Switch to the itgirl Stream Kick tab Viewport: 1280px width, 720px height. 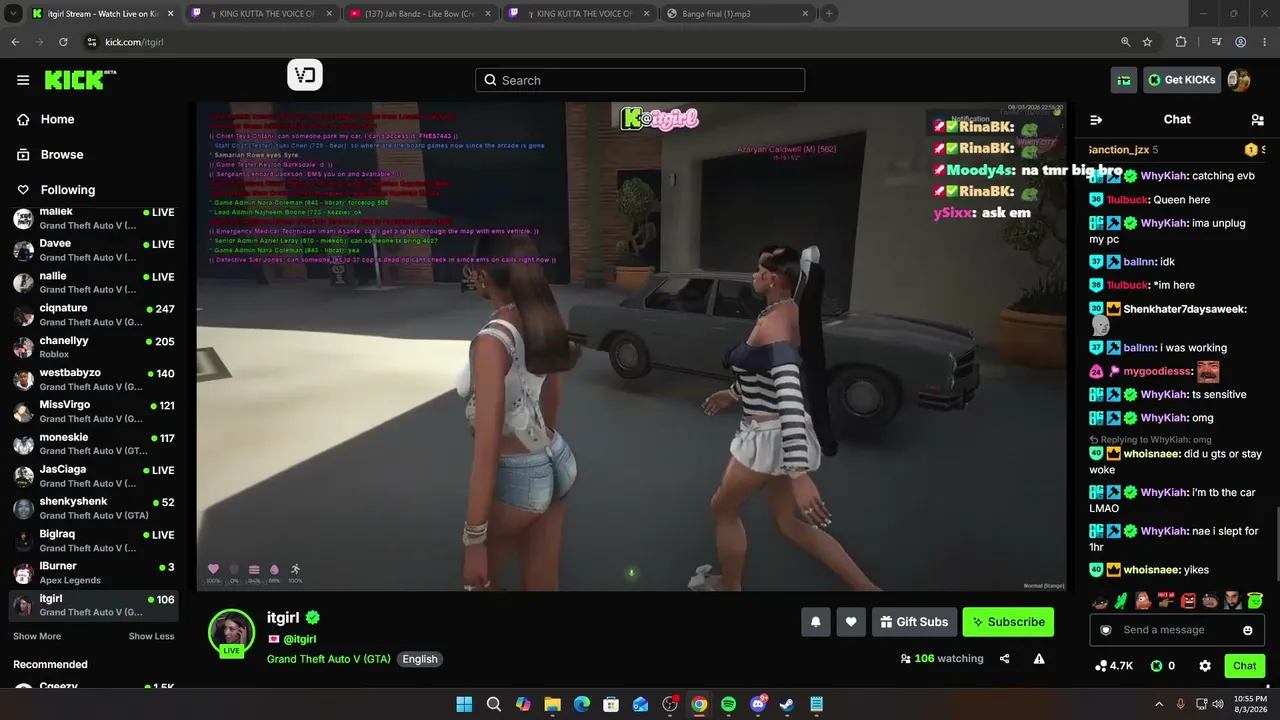click(x=102, y=14)
